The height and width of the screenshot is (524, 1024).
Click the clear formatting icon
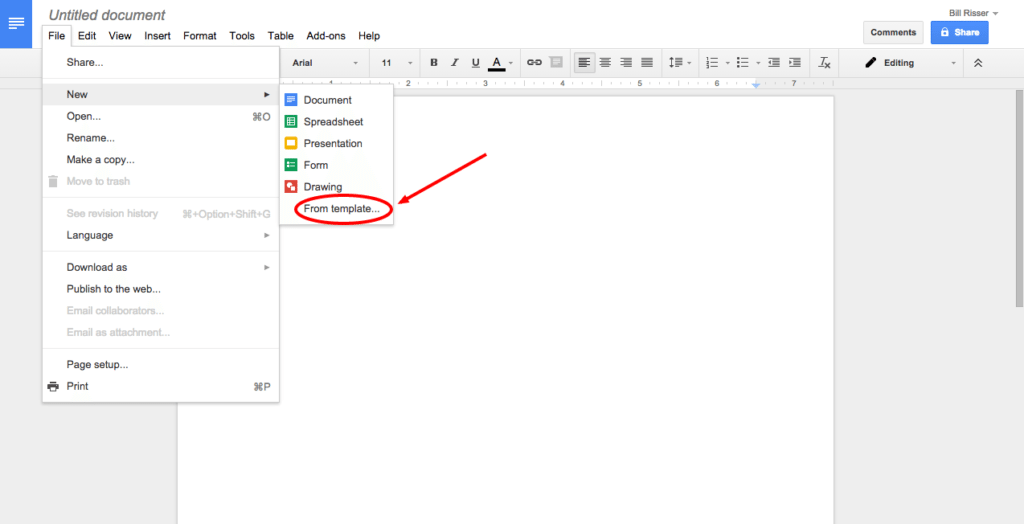click(824, 62)
